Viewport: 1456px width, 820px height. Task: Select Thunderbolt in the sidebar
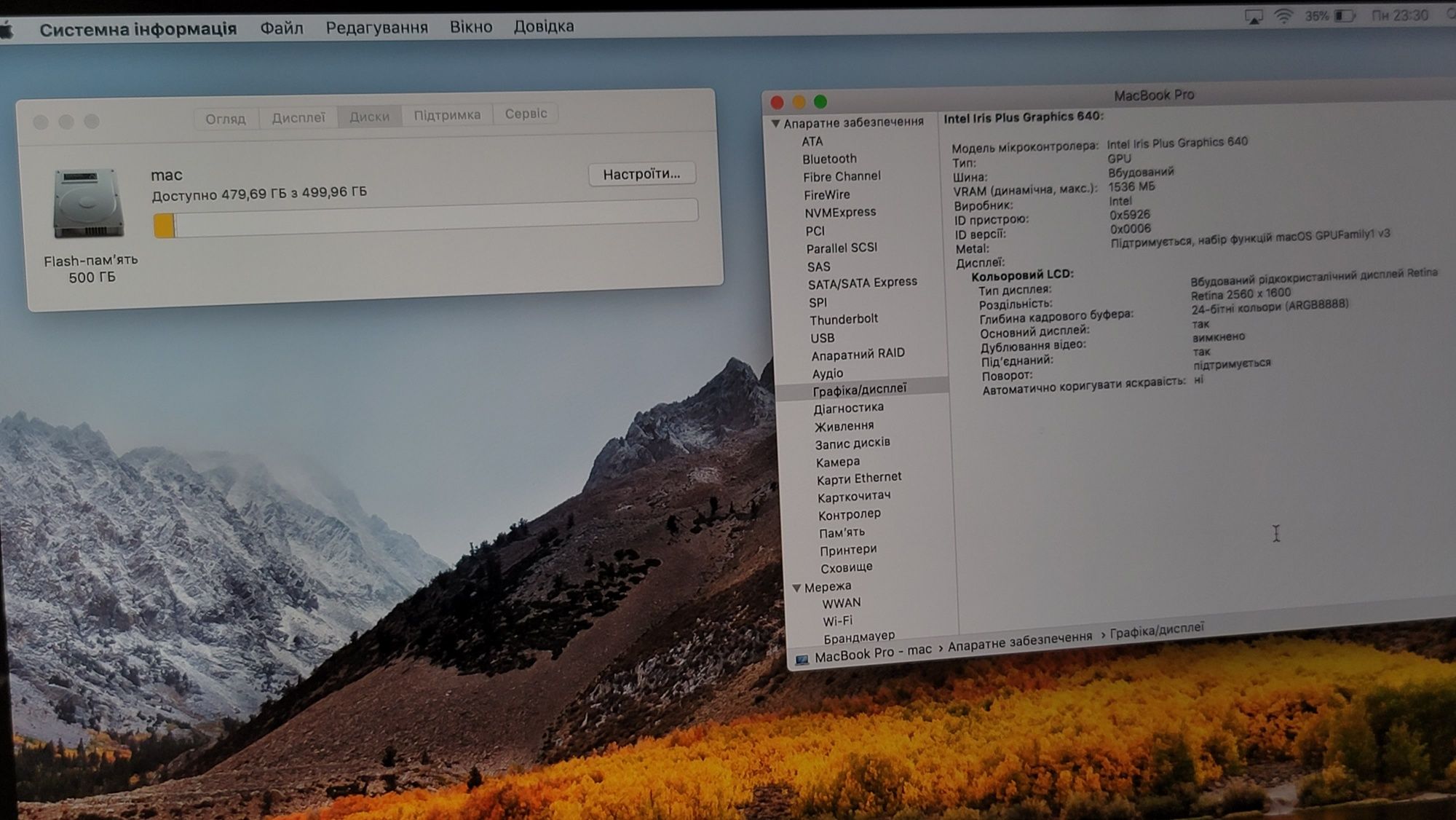pos(843,320)
